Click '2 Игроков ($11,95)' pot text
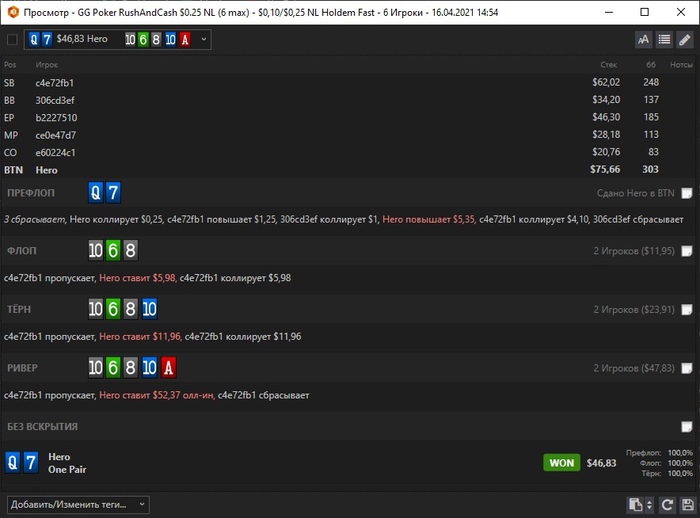The height and width of the screenshot is (518, 700). 634,251
